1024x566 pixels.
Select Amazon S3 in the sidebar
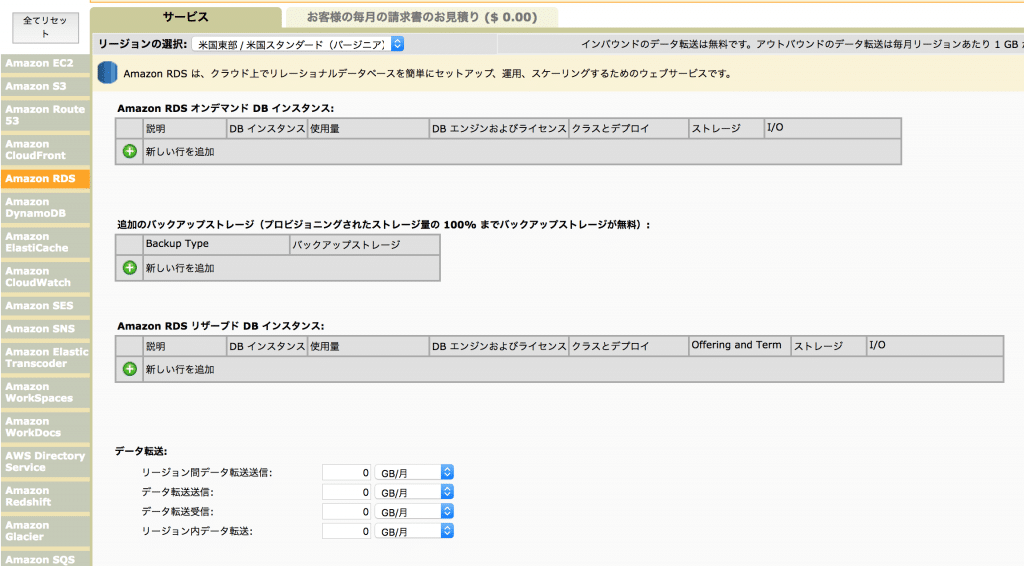pos(45,86)
